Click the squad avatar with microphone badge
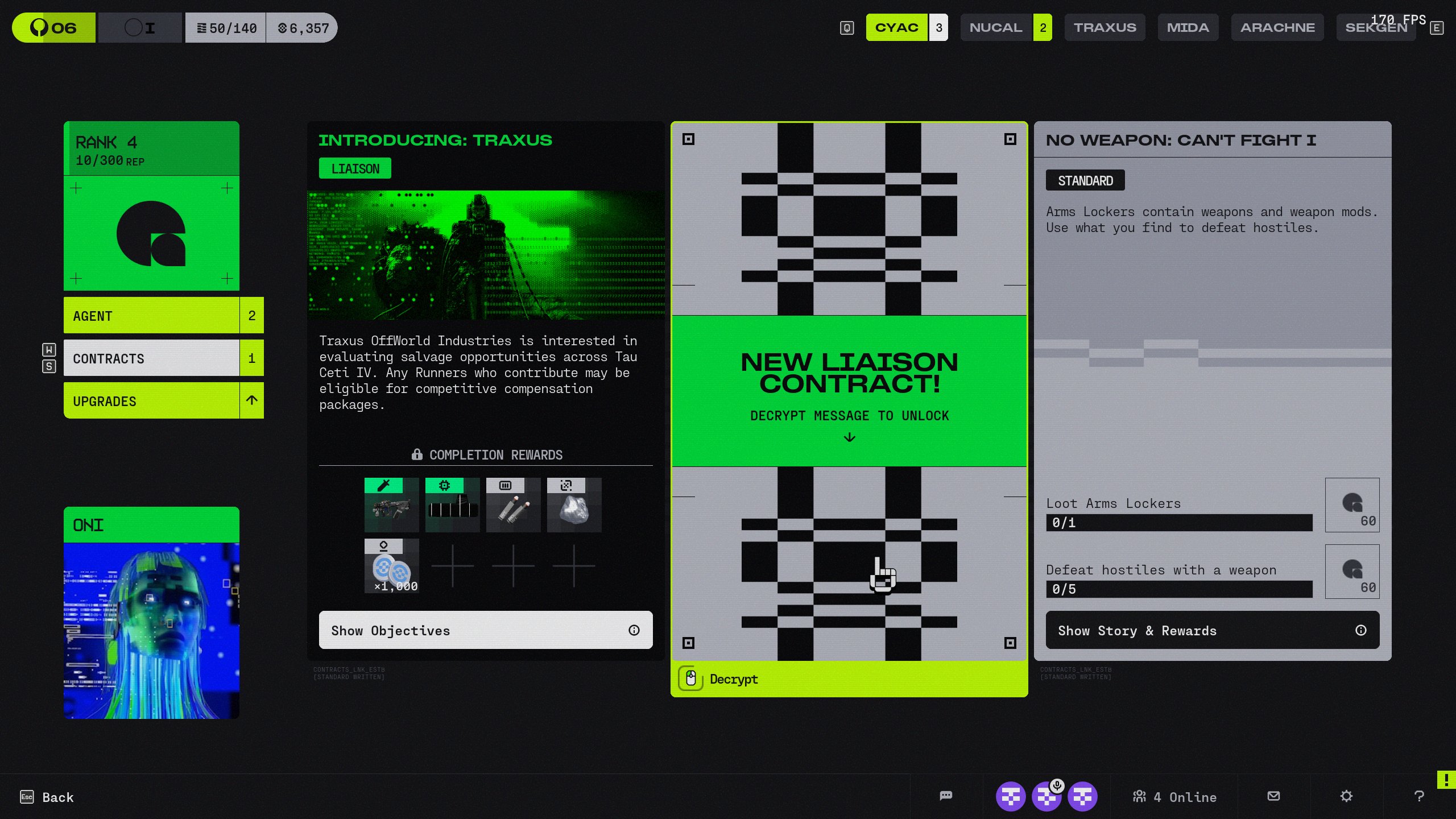The height and width of the screenshot is (819, 1456). tap(1046, 796)
